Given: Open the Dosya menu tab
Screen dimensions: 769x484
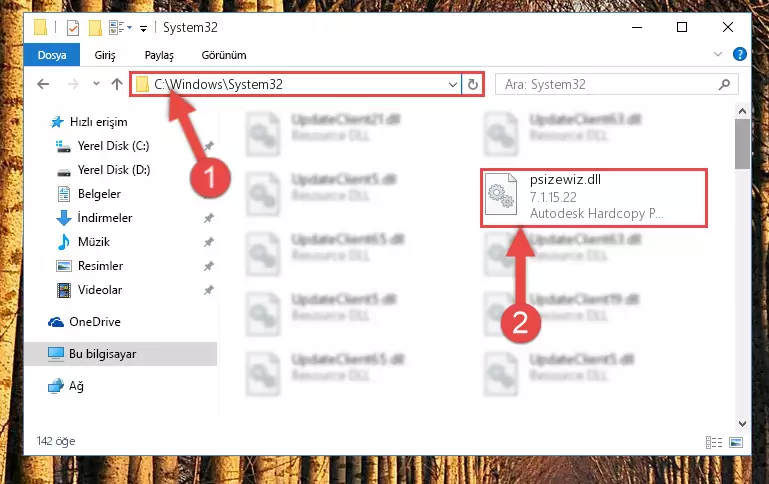Looking at the screenshot, I should tap(52, 55).
